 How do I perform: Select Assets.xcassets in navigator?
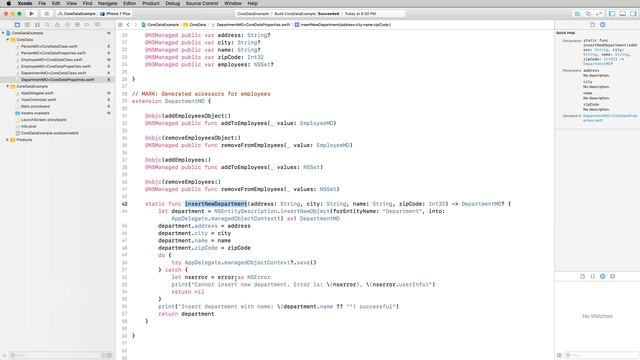pos(35,113)
